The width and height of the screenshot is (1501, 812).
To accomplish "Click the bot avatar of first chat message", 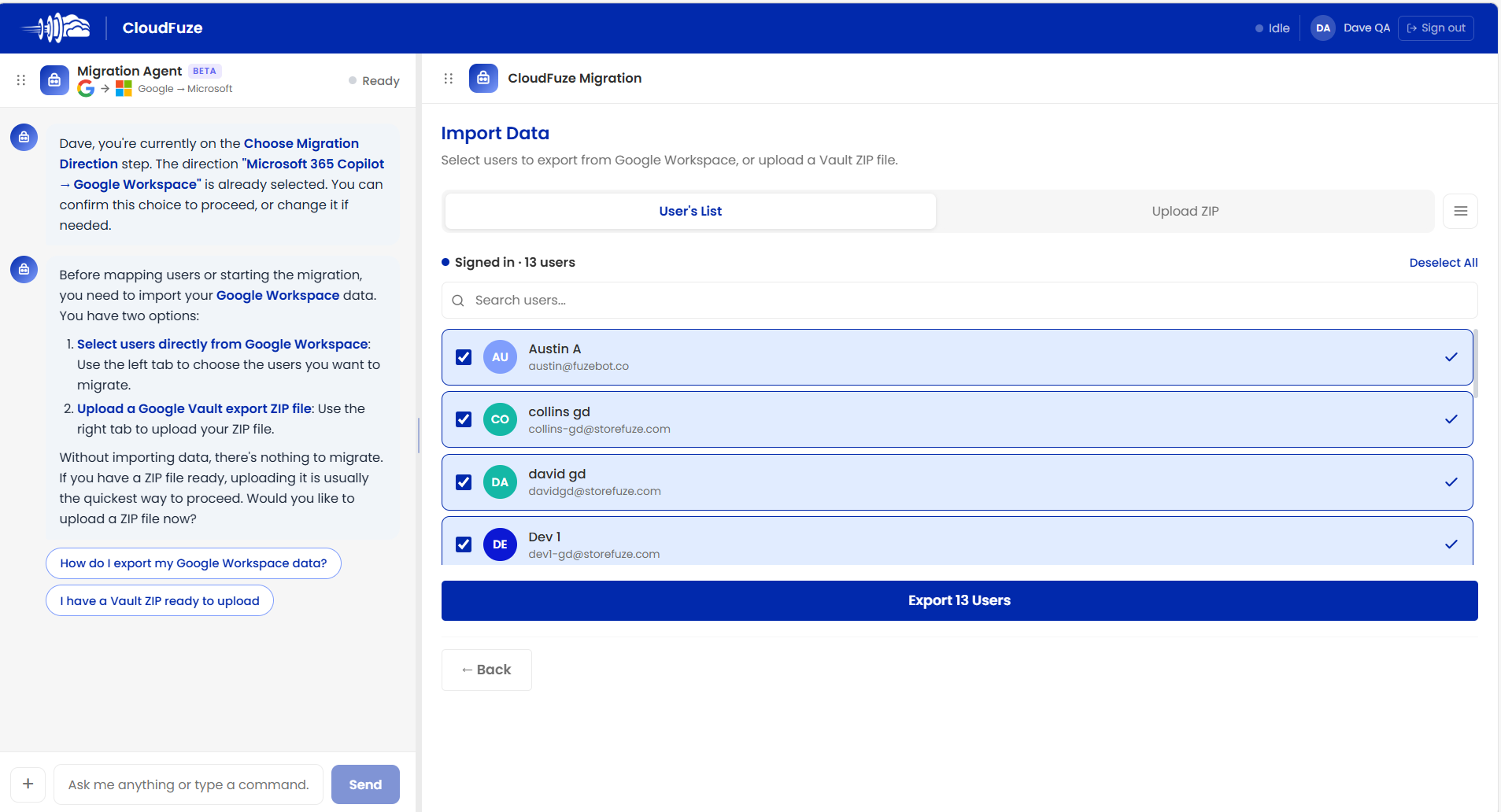I will click(x=24, y=137).
